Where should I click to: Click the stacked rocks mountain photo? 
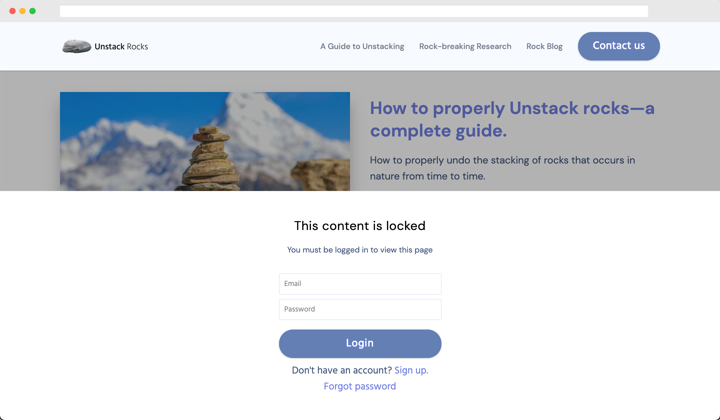point(205,141)
